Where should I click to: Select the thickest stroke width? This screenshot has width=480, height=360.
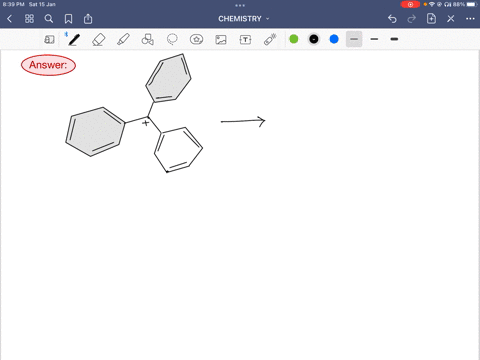click(x=394, y=39)
